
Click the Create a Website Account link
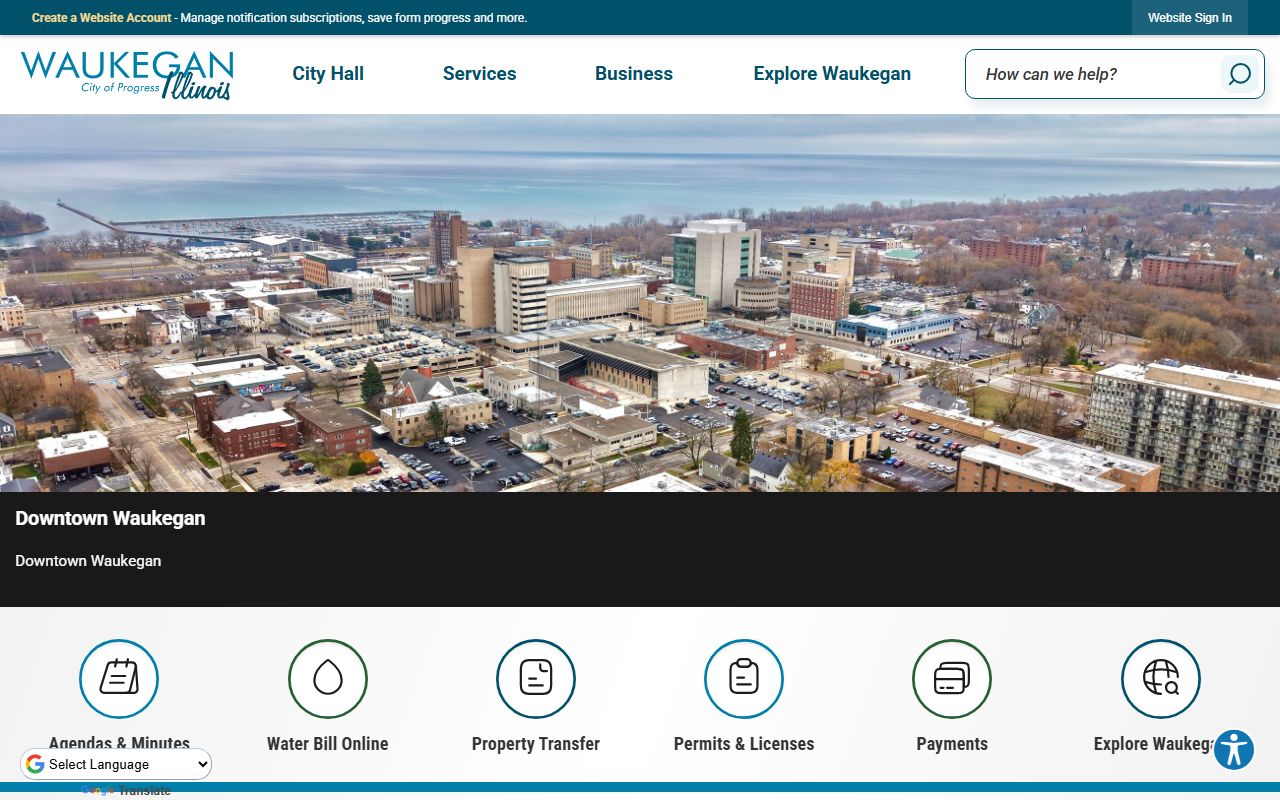point(102,18)
